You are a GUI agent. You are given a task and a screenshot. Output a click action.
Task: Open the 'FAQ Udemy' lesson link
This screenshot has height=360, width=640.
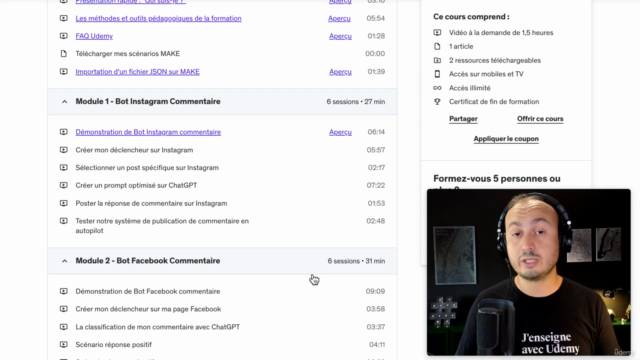click(94, 36)
